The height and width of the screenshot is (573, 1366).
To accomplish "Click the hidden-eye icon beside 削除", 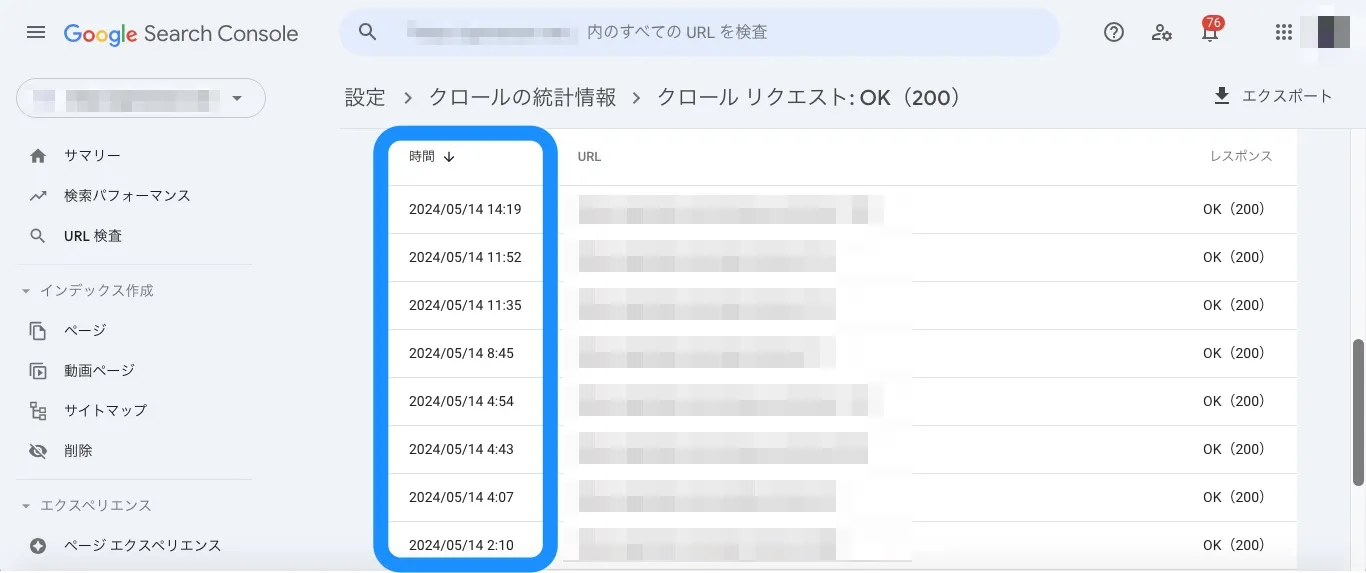I will point(38,451).
